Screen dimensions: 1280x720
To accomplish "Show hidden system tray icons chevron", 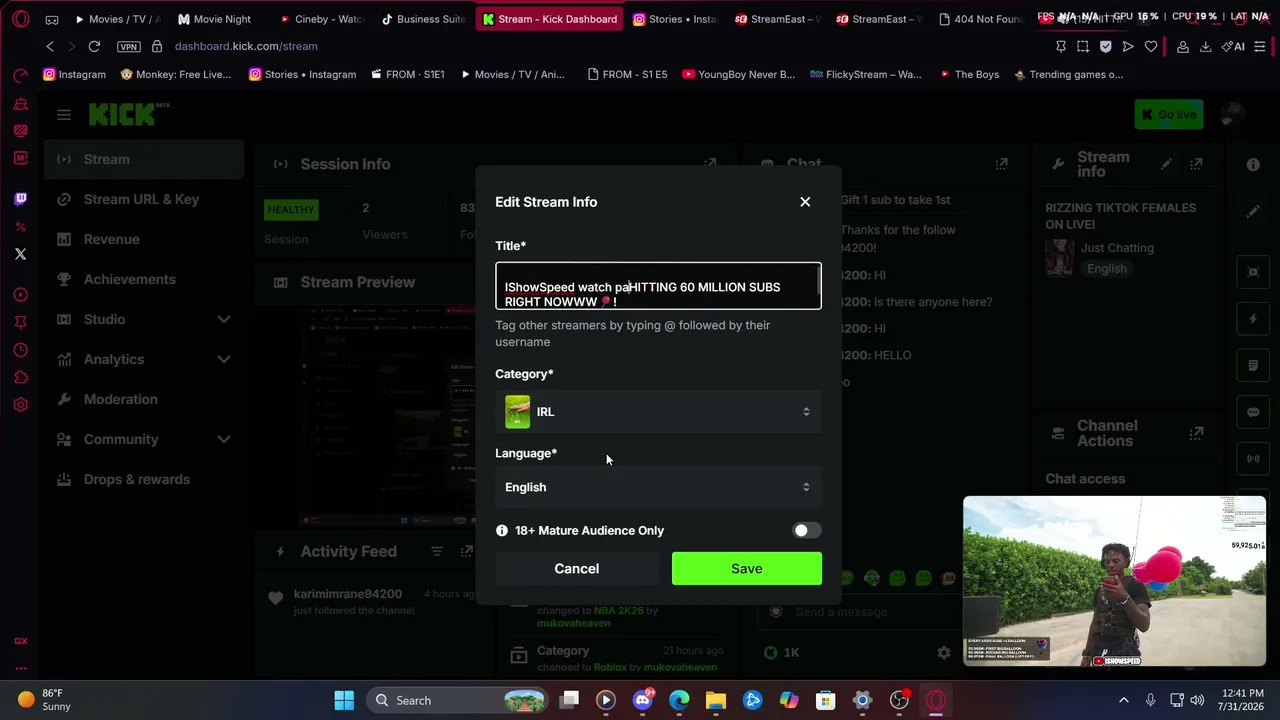I will pyautogui.click(x=1123, y=700).
